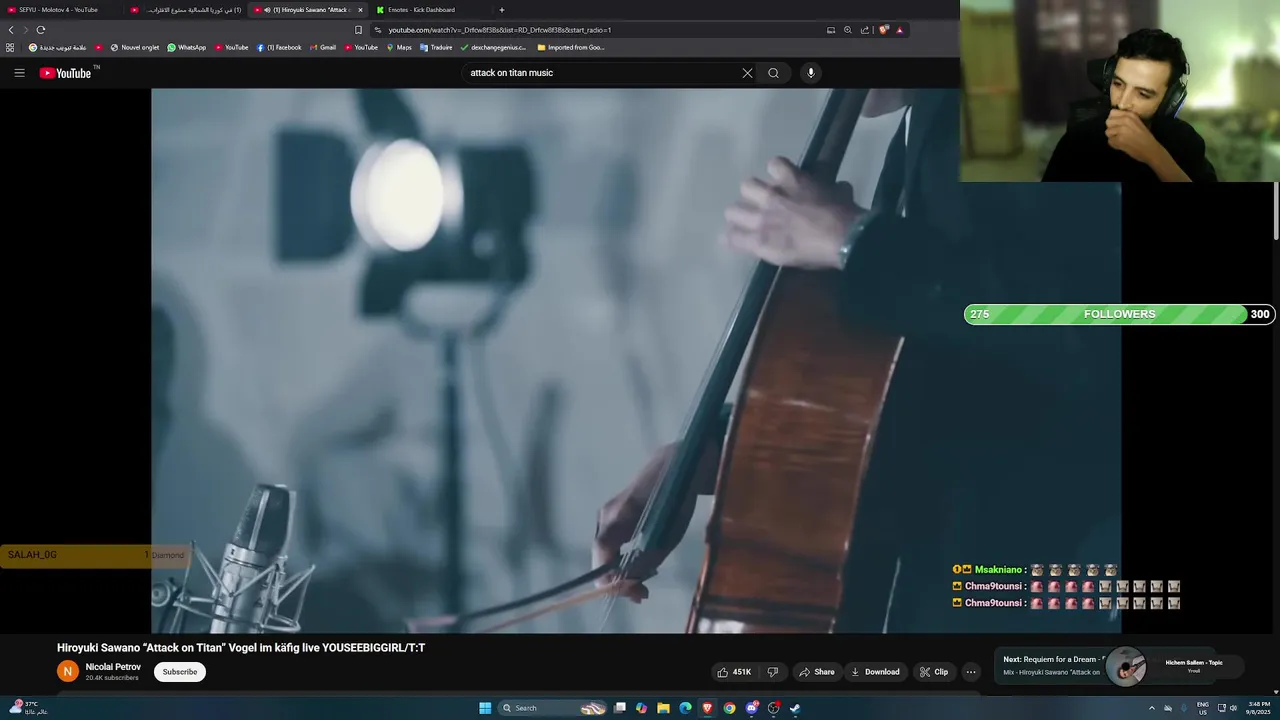The image size is (1280, 720).
Task: Download the video
Action: [875, 672]
